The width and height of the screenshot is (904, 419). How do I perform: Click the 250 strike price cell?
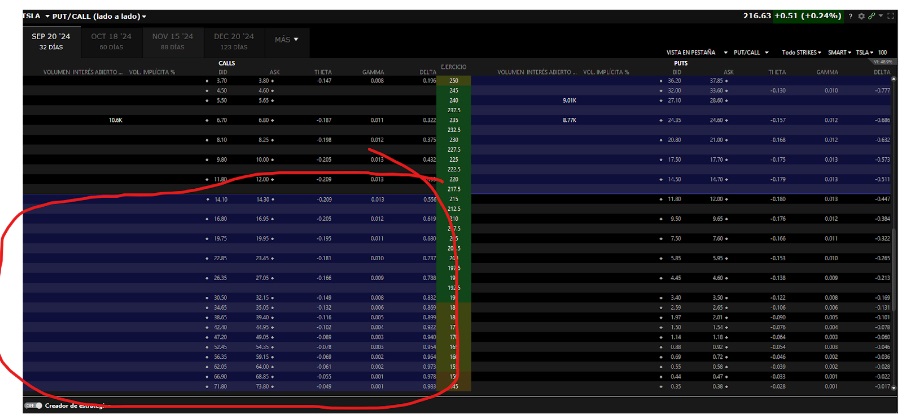(454, 80)
